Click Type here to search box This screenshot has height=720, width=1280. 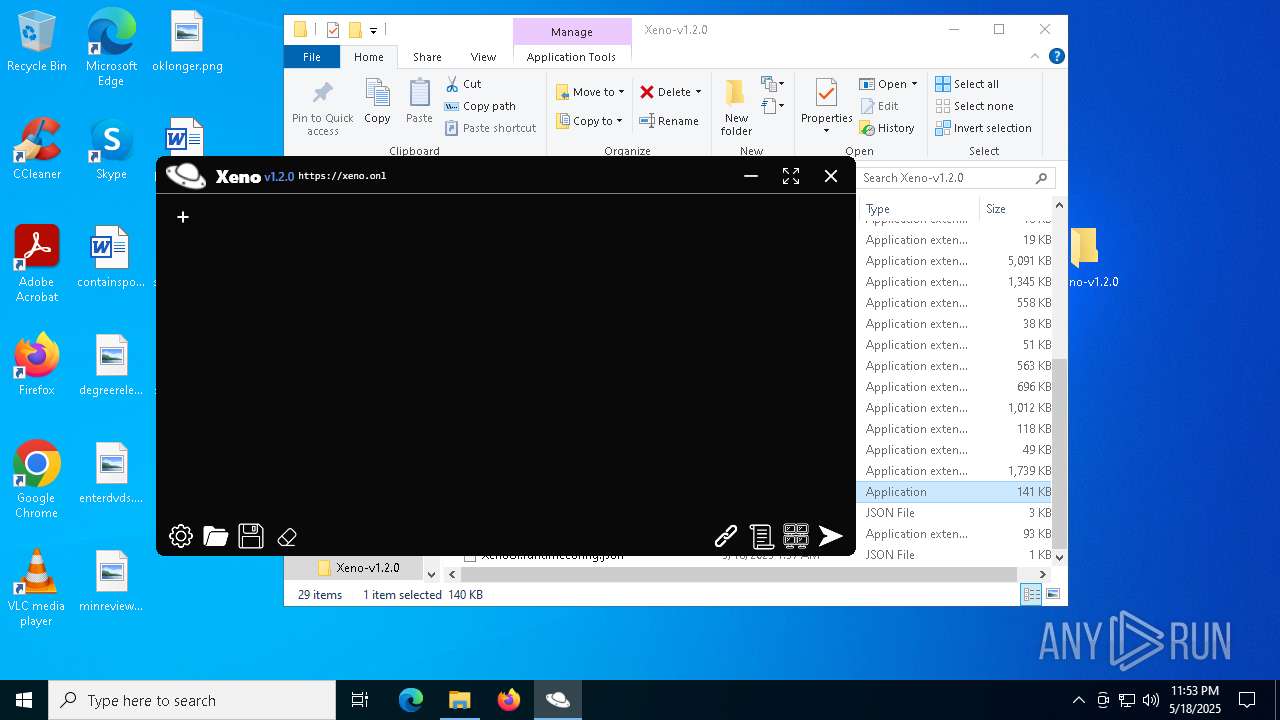[x=192, y=700]
